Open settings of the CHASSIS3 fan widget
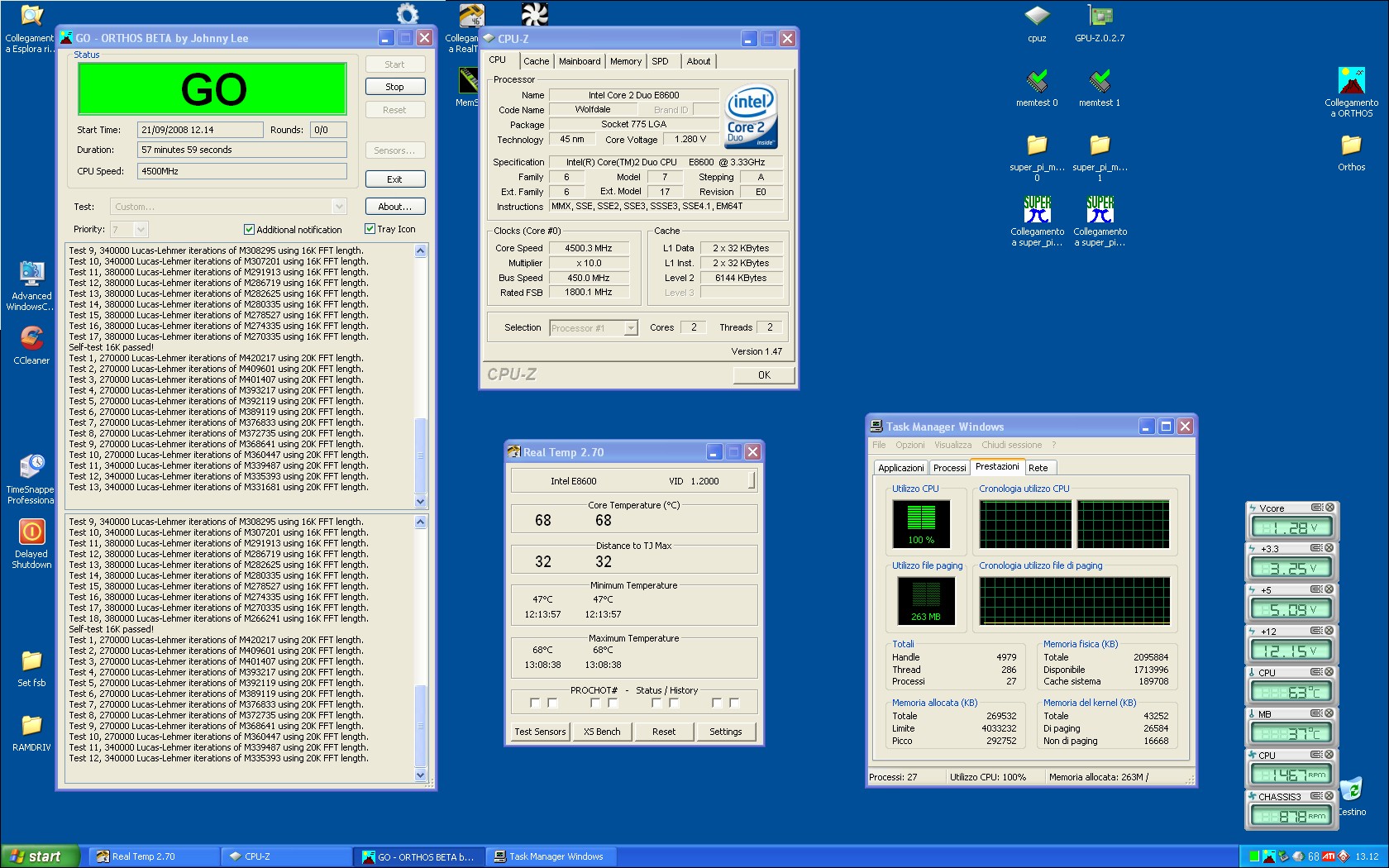 tap(1316, 796)
